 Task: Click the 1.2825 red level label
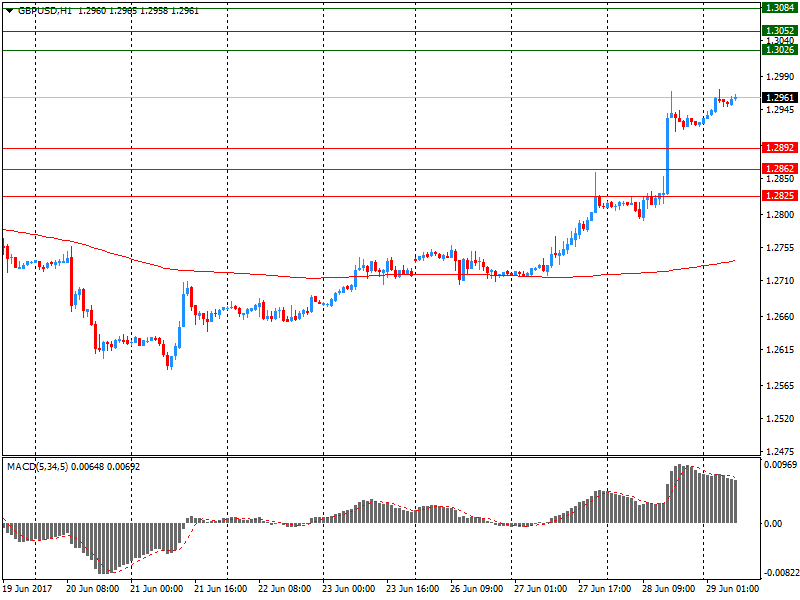point(780,195)
